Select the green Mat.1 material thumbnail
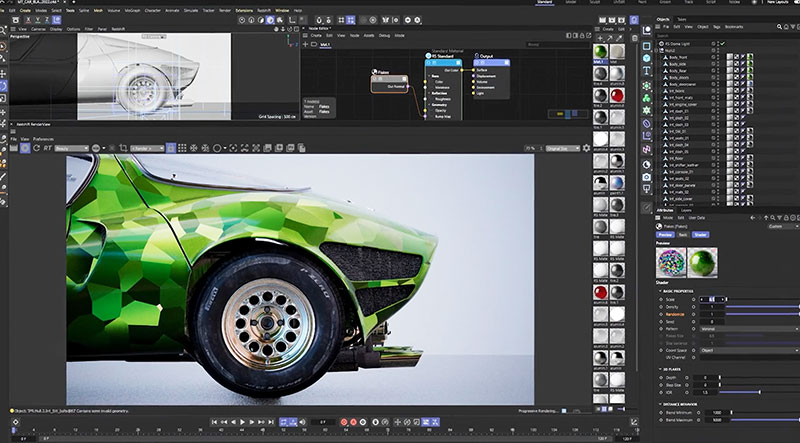Screen dimensions: 800x443 [x=601, y=52]
